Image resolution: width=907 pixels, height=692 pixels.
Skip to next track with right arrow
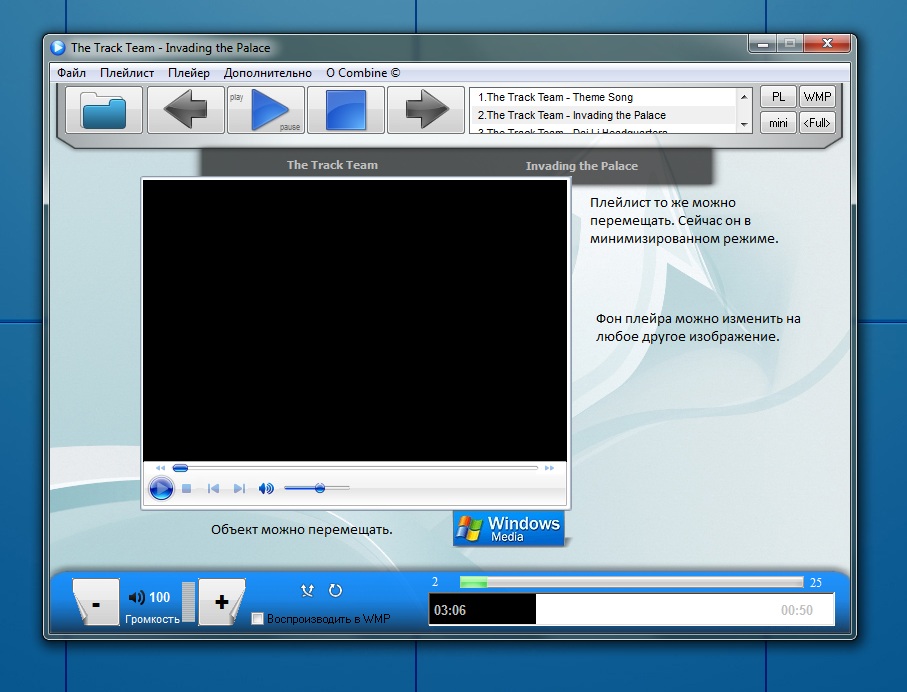(x=426, y=110)
